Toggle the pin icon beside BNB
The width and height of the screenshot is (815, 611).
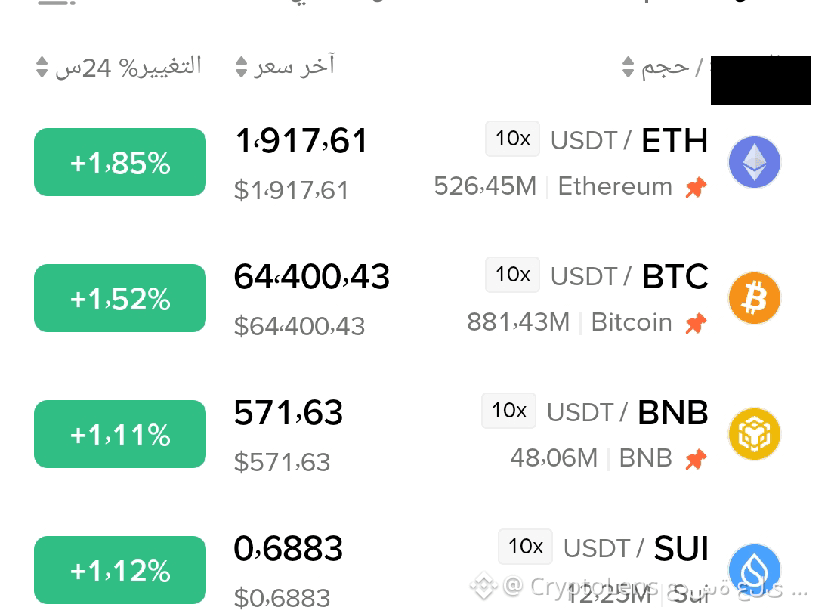696,459
